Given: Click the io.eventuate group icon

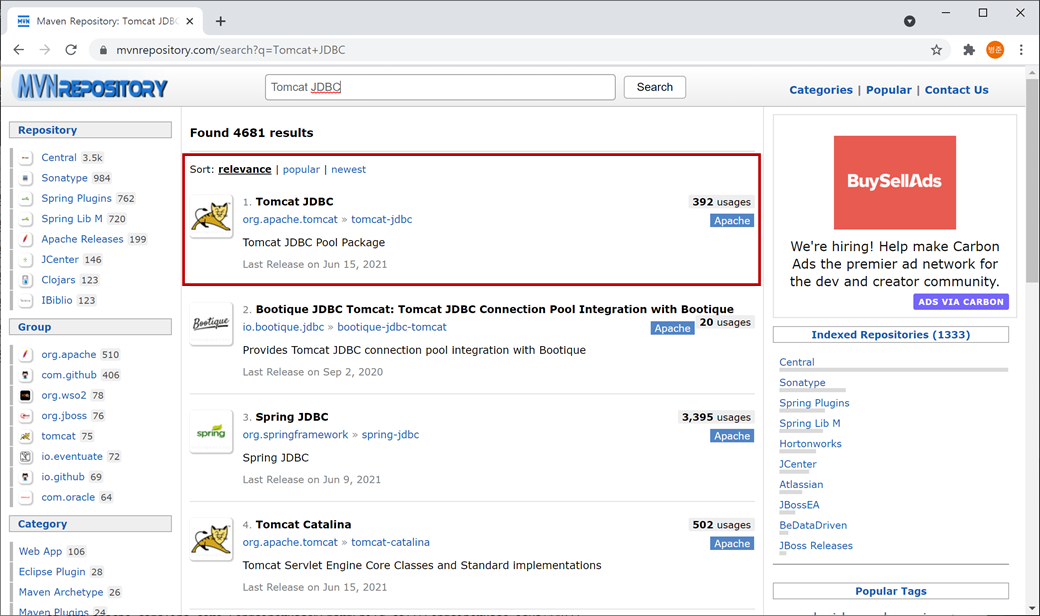Looking at the screenshot, I should [25, 457].
